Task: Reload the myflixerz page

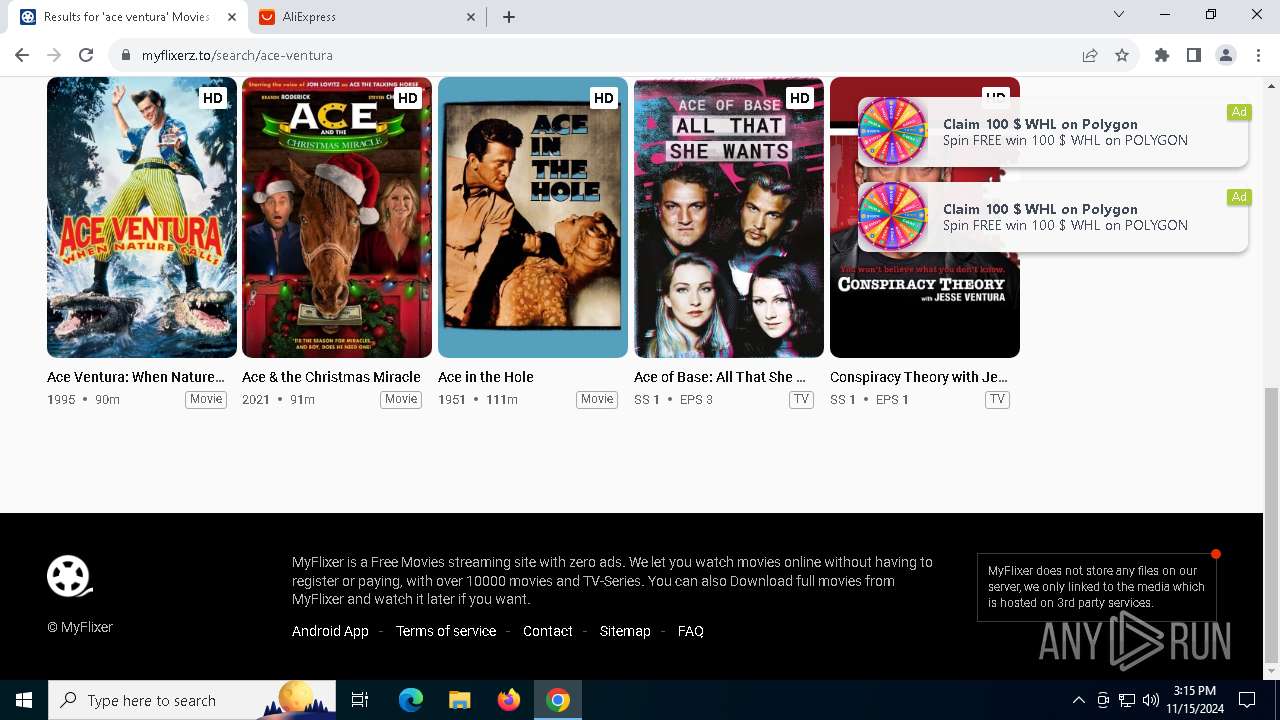Action: pyautogui.click(x=86, y=55)
